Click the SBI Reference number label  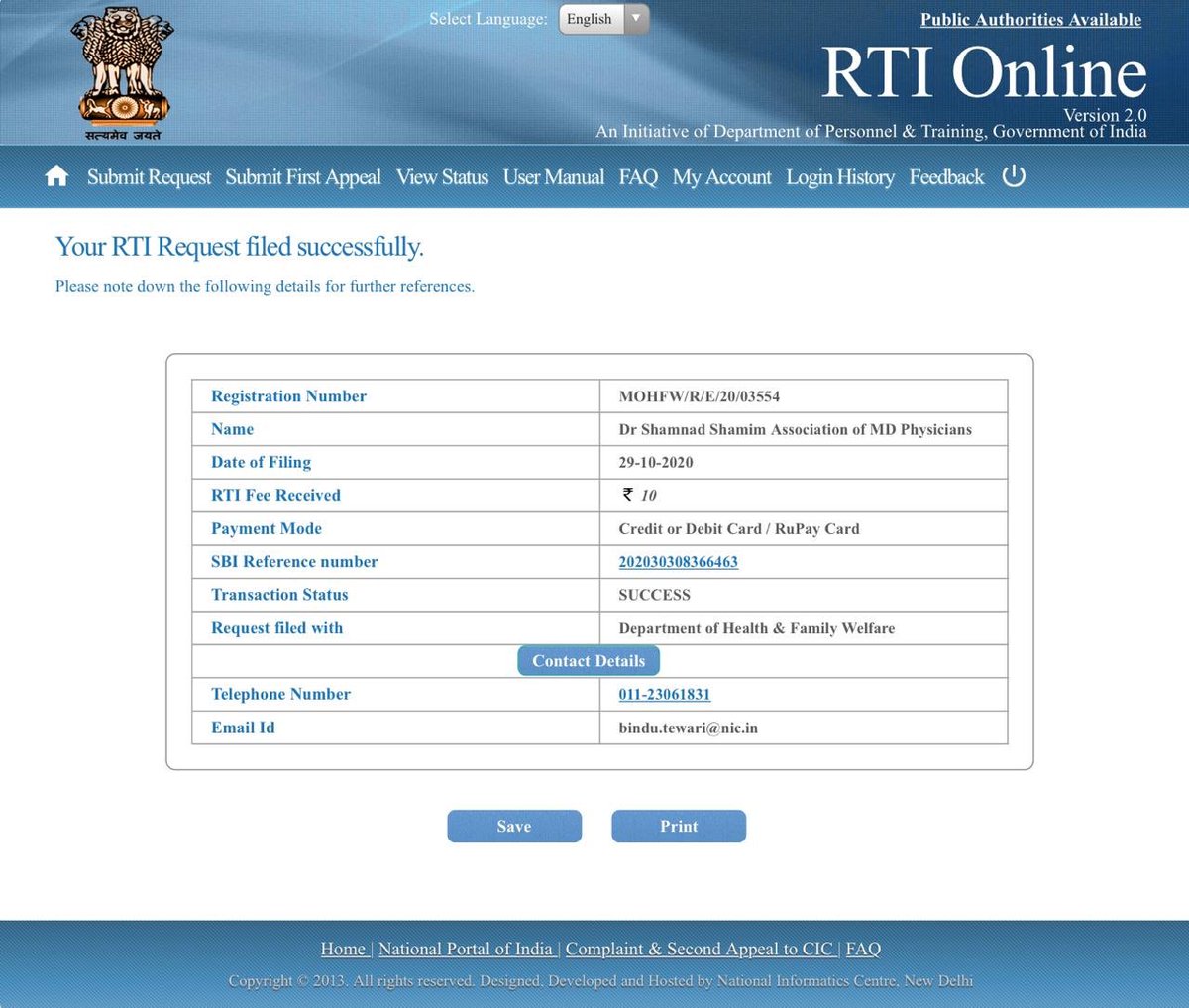[x=294, y=562]
